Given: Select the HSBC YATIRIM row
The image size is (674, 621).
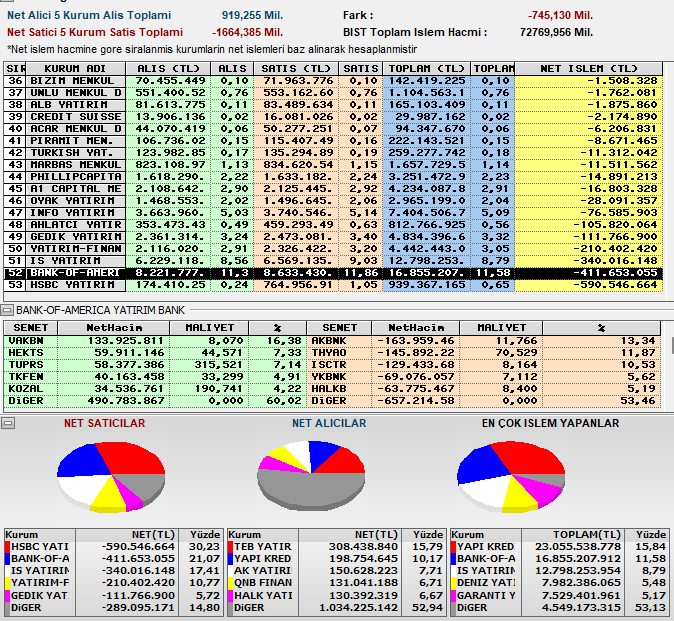Looking at the screenshot, I should tap(333, 285).
